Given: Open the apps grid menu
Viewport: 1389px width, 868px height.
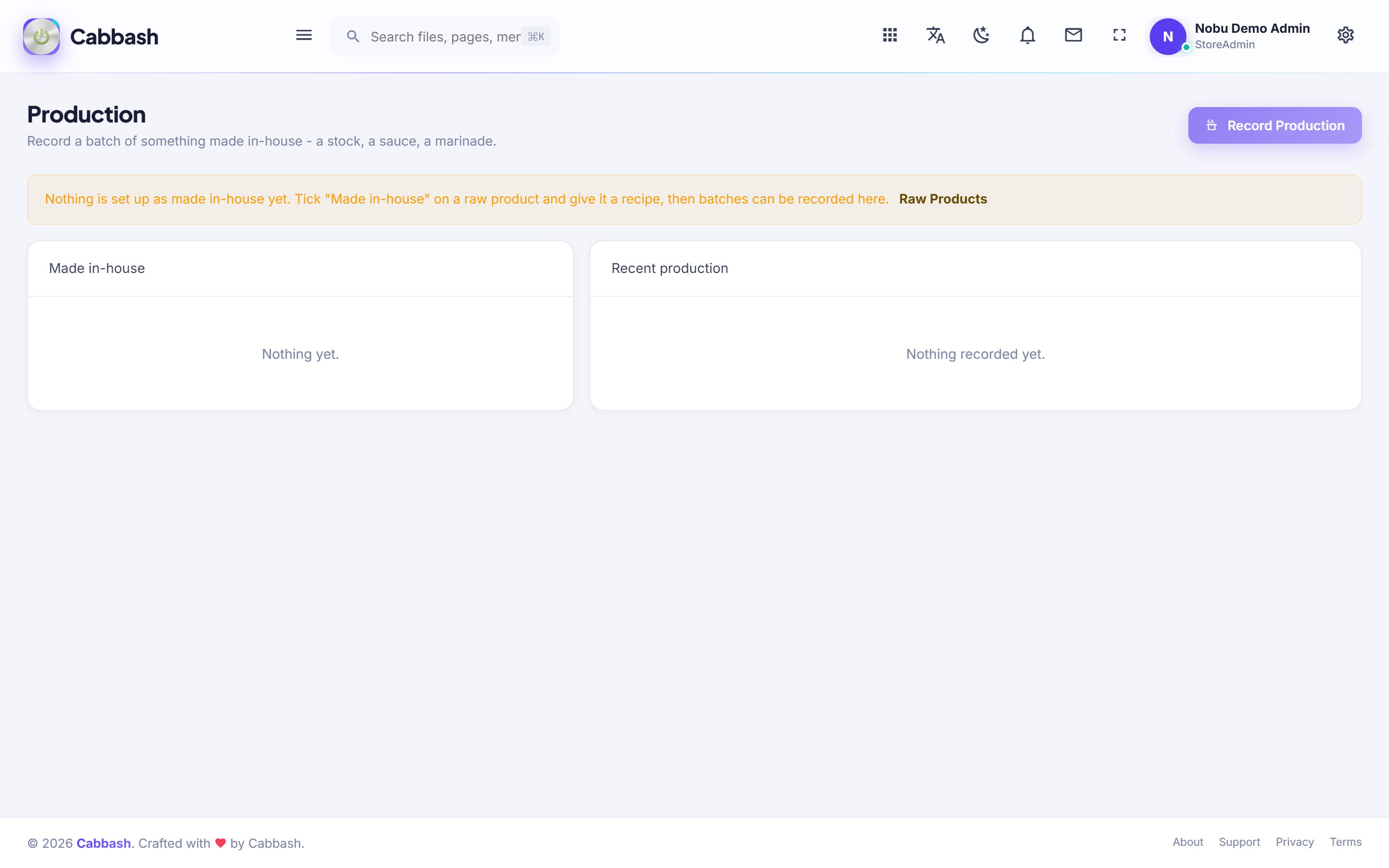Looking at the screenshot, I should click(890, 36).
